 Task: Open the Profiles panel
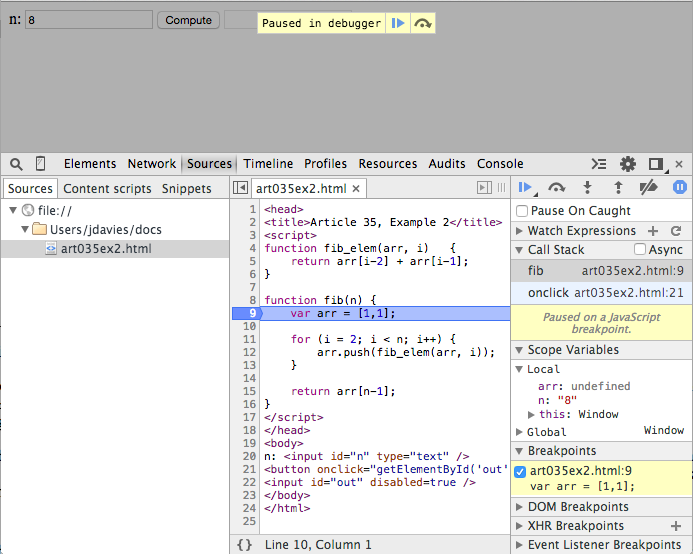[x=325, y=164]
